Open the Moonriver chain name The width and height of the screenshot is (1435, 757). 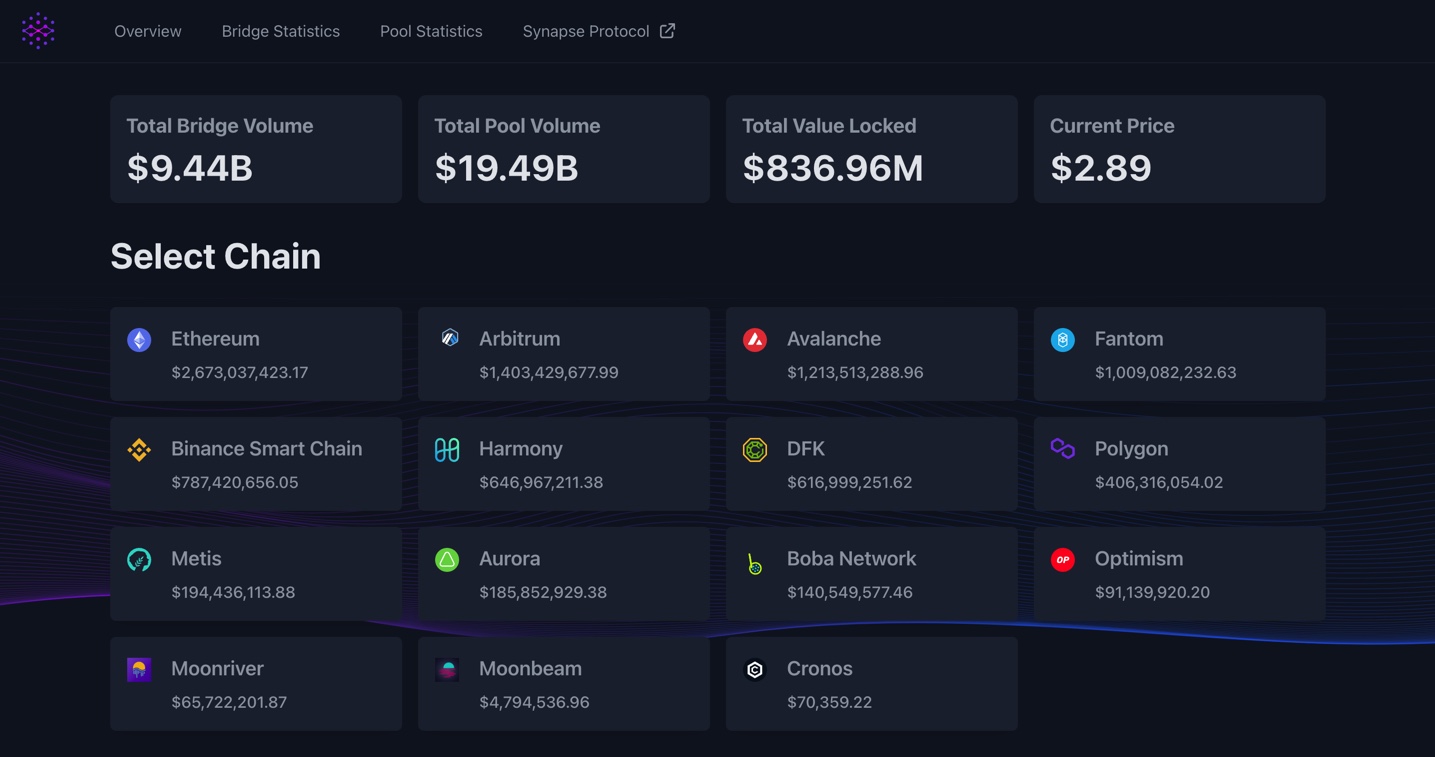218,669
